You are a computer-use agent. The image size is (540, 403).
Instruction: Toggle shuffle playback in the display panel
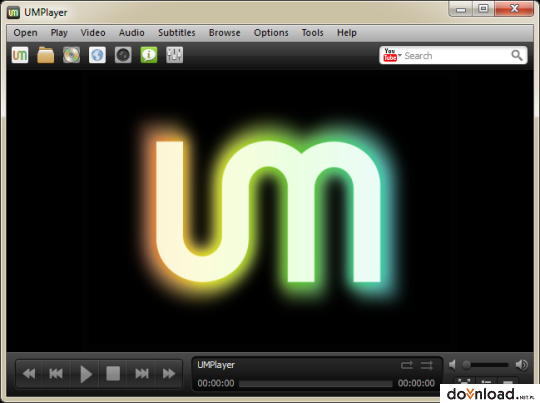click(427, 365)
